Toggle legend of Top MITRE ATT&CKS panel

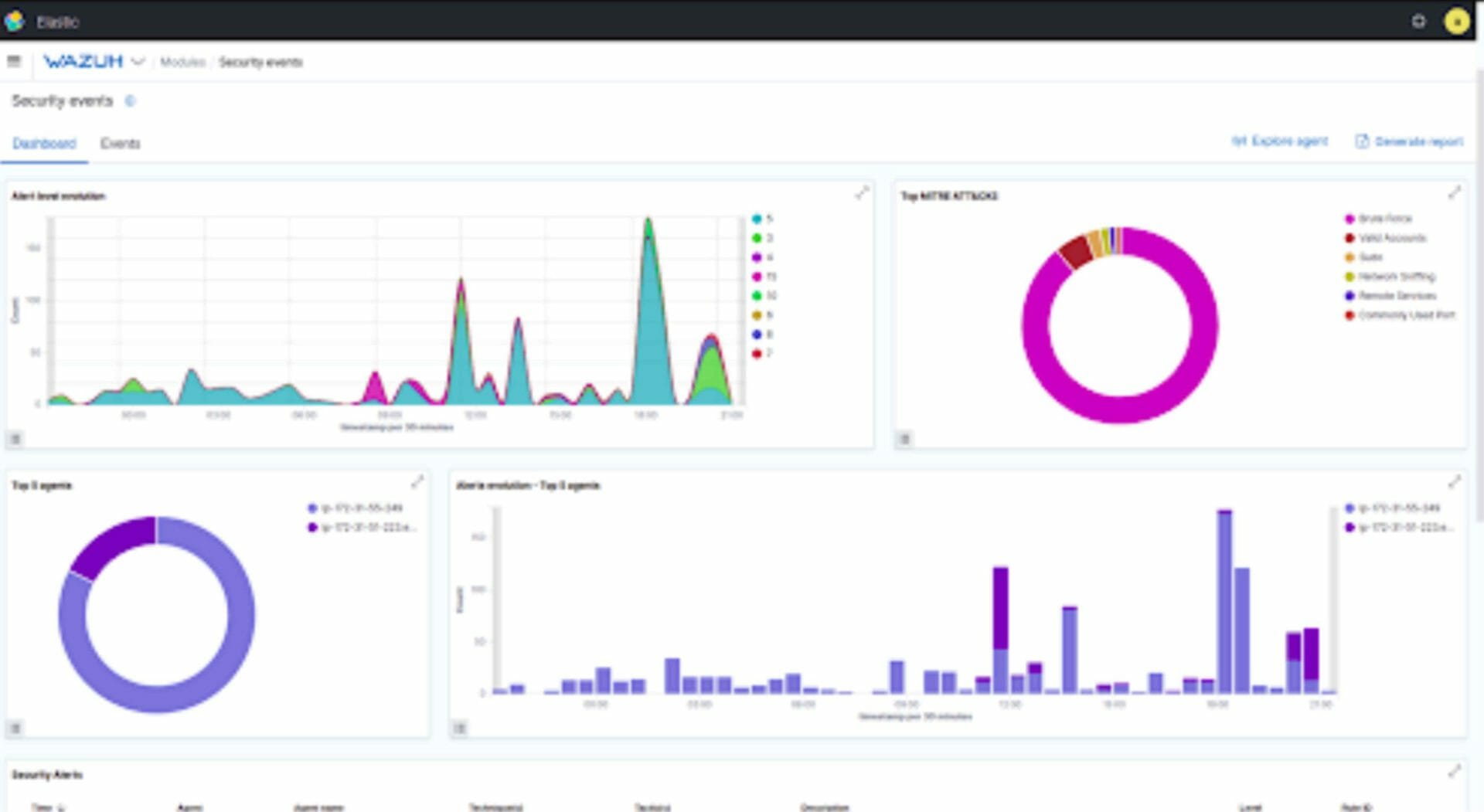point(904,439)
